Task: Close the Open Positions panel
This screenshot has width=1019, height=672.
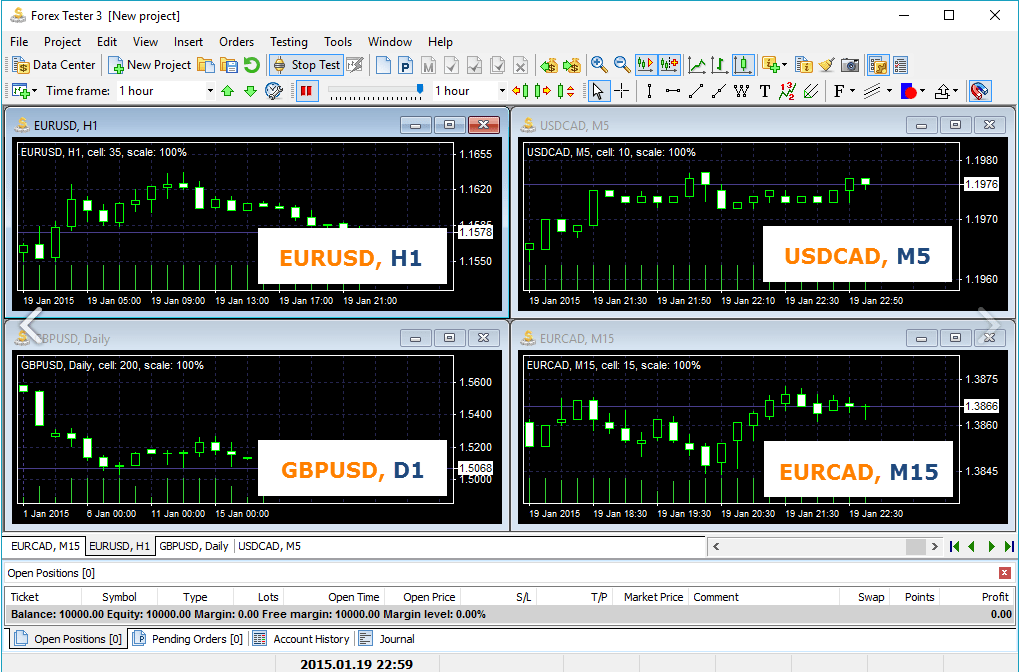Action: pyautogui.click(x=1005, y=573)
